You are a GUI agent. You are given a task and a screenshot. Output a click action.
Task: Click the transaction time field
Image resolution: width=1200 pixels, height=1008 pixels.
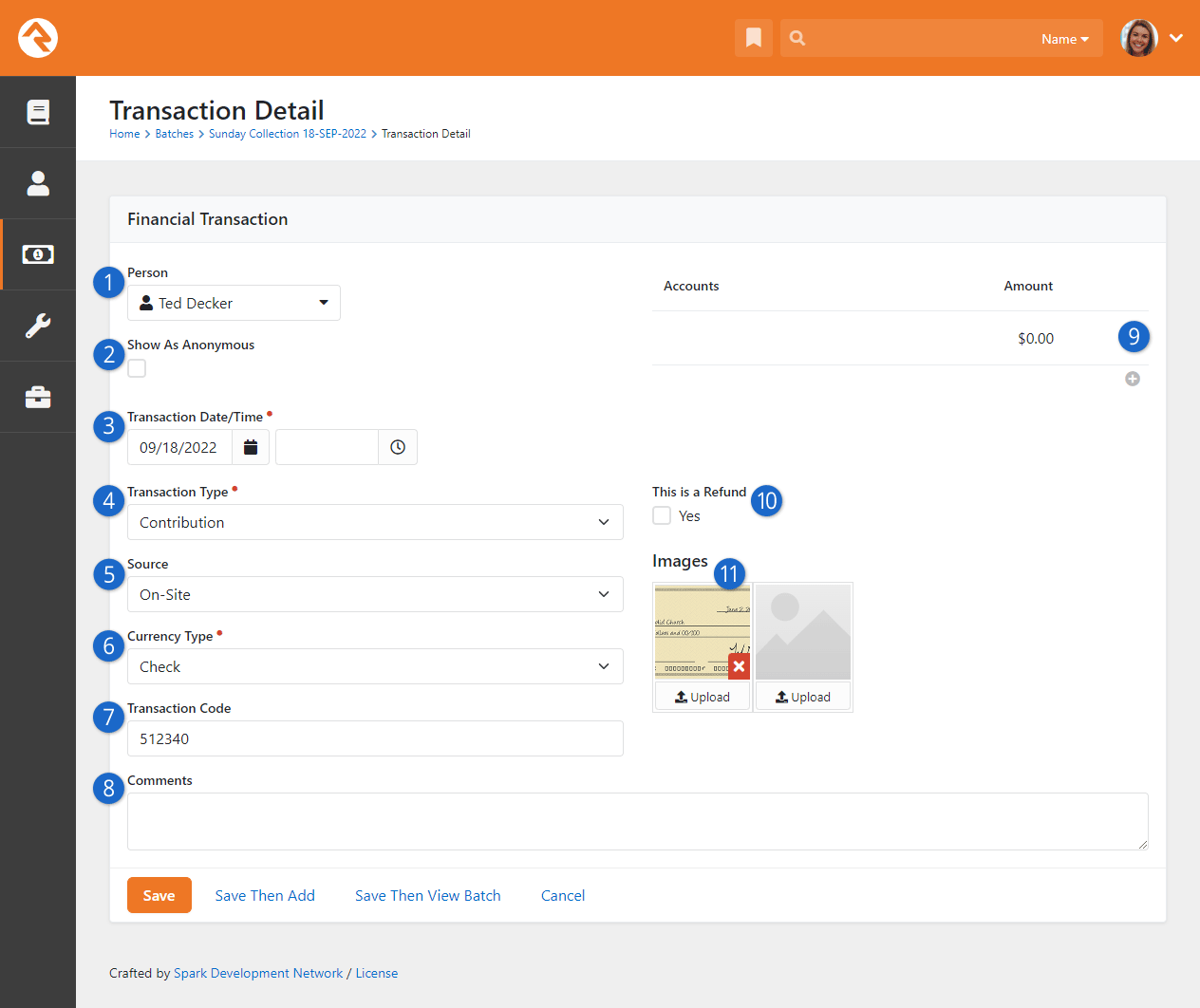click(x=327, y=447)
